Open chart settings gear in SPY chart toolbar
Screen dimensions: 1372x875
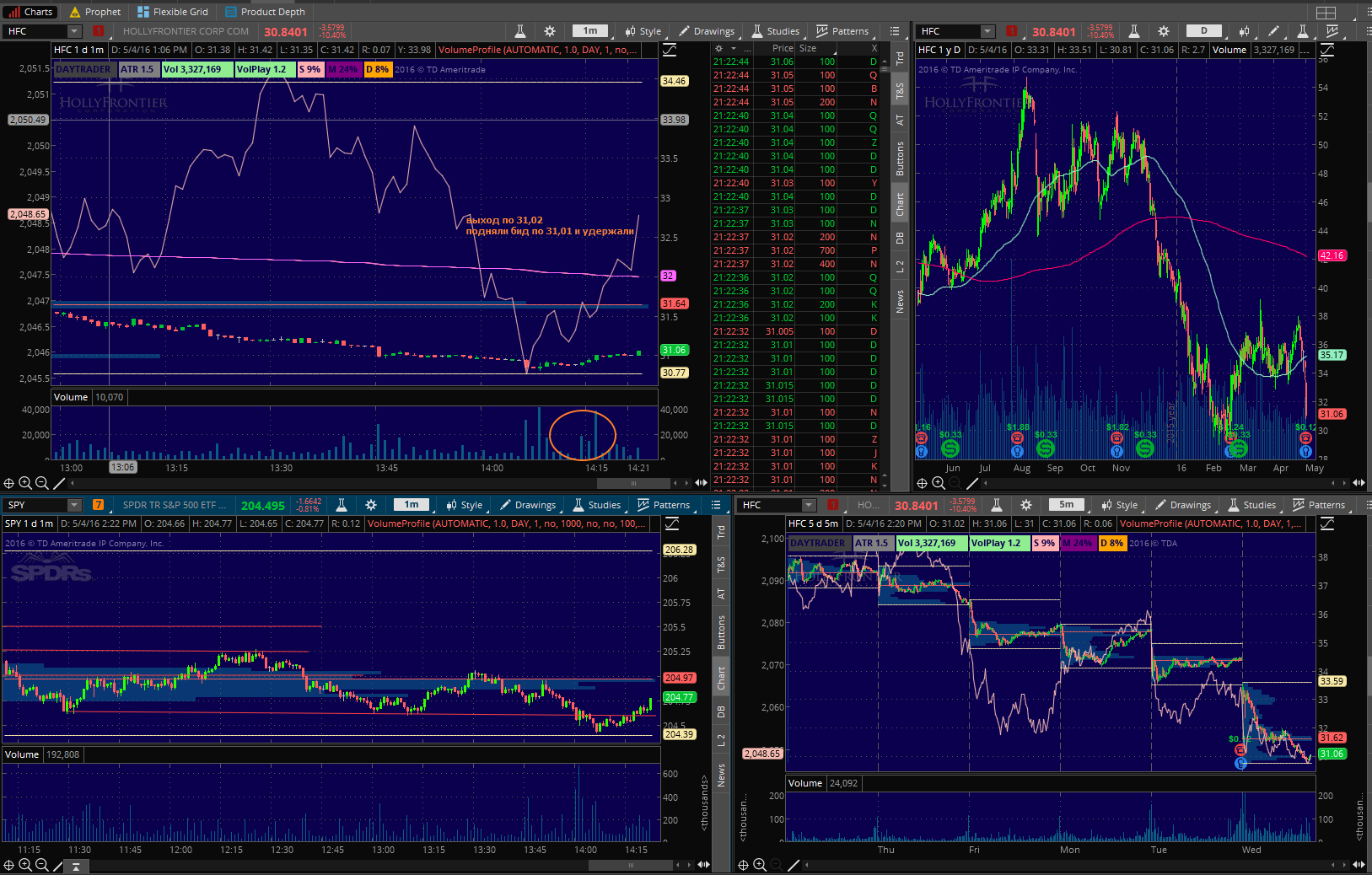click(371, 505)
